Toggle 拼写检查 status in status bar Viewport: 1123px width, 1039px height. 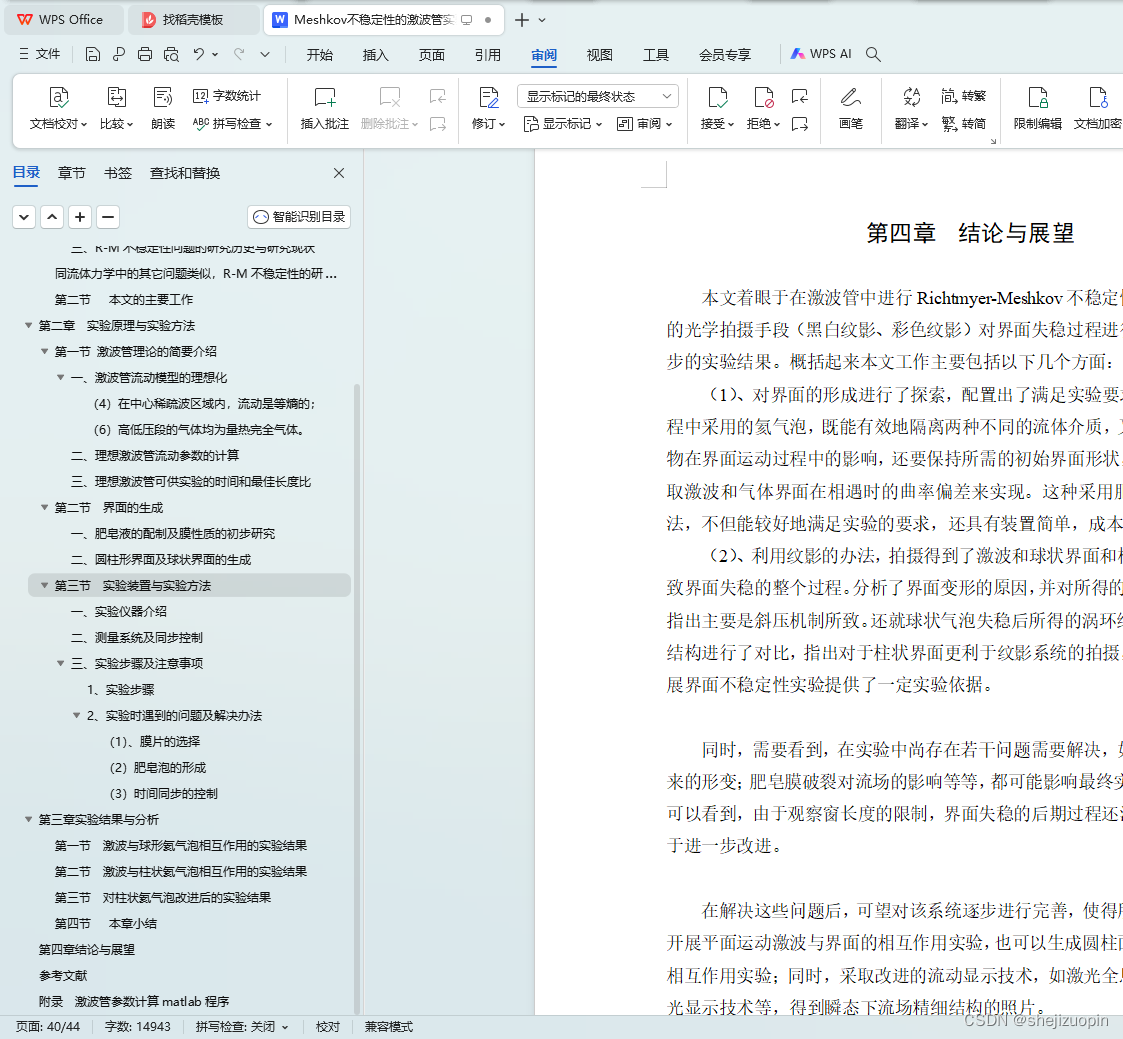pyautogui.click(x=242, y=1027)
